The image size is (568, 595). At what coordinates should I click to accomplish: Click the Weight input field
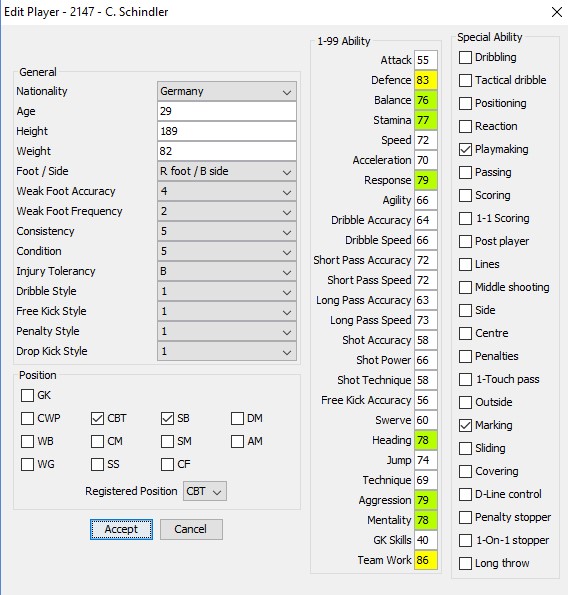tap(227, 151)
